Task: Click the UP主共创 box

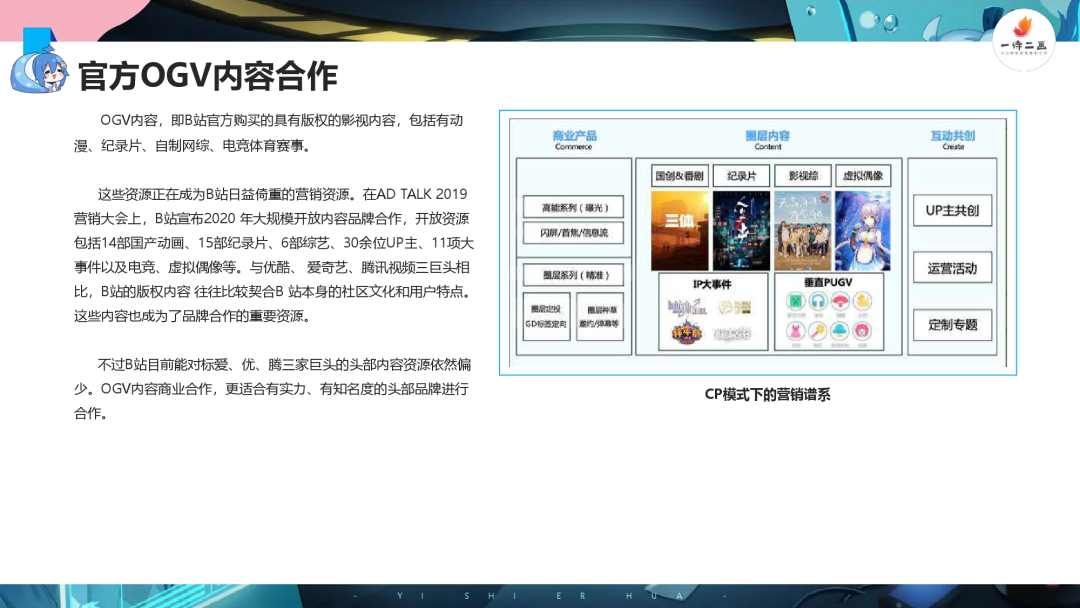Action: click(x=953, y=210)
